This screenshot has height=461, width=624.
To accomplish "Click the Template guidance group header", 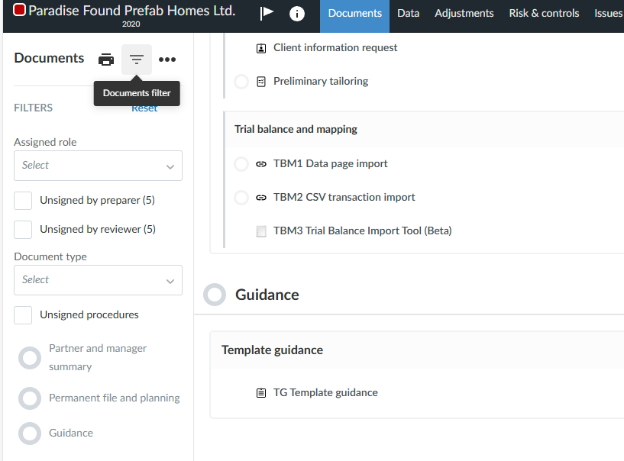I will tap(272, 350).
